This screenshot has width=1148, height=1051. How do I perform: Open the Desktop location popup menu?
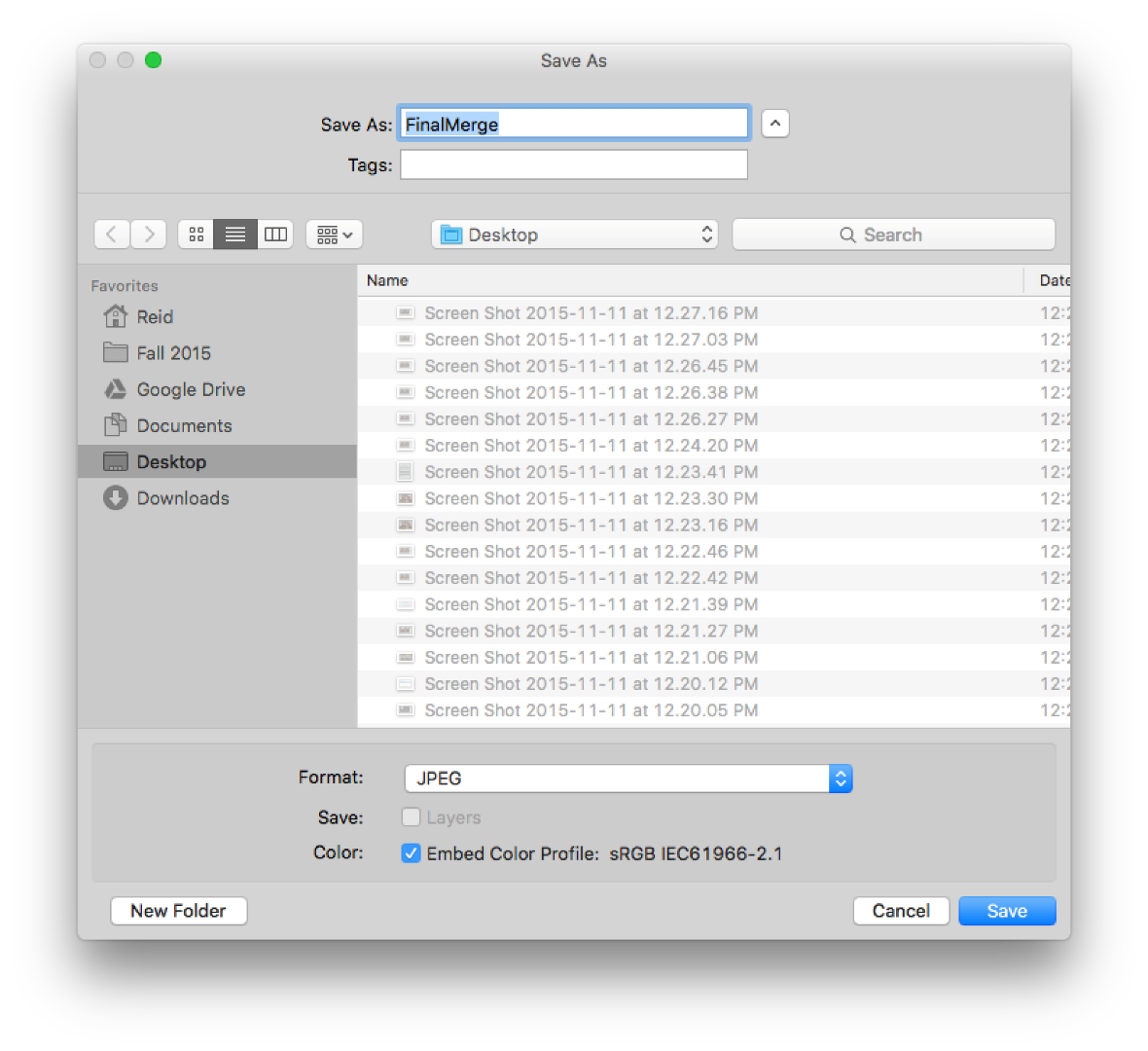point(575,235)
